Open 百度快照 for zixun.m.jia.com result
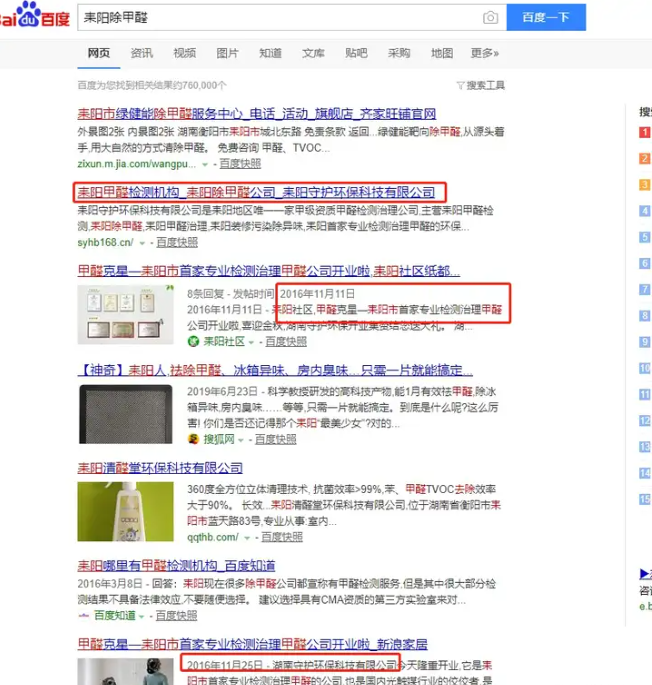Screen dimensions: 652x685 (x=240, y=164)
